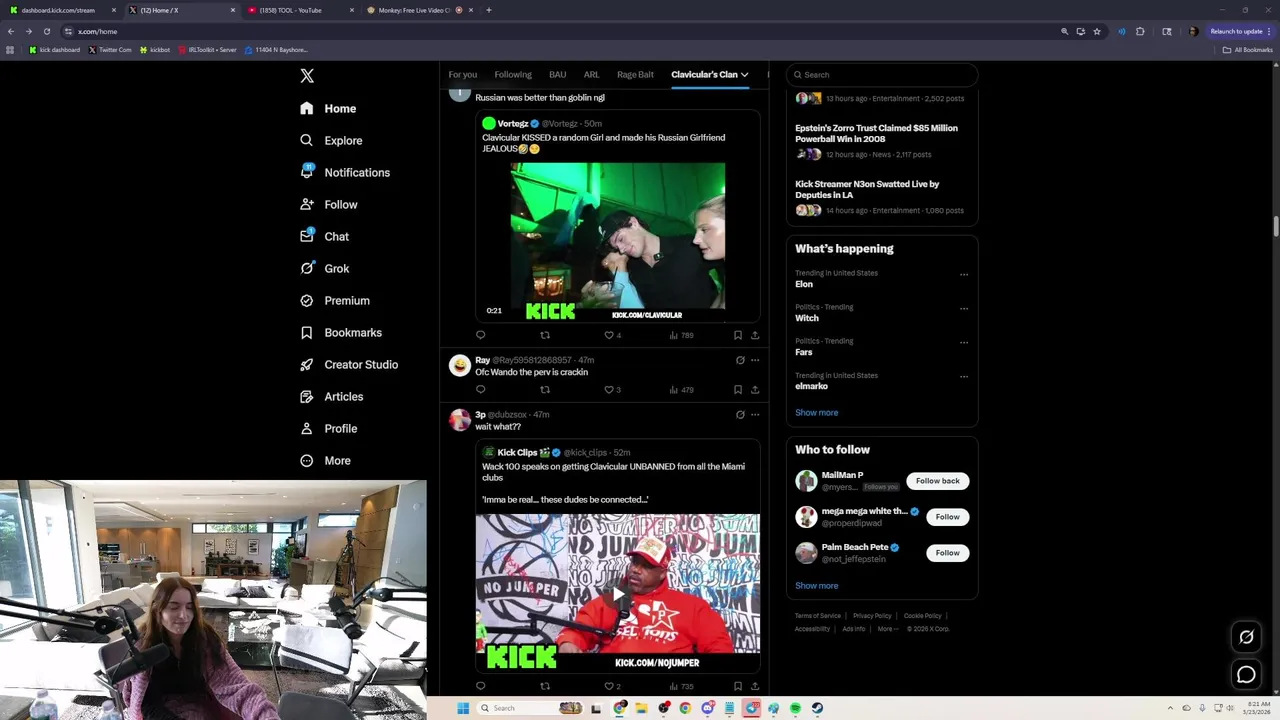Like Ray's post about Wando
The width and height of the screenshot is (1280, 720).
click(x=612, y=389)
